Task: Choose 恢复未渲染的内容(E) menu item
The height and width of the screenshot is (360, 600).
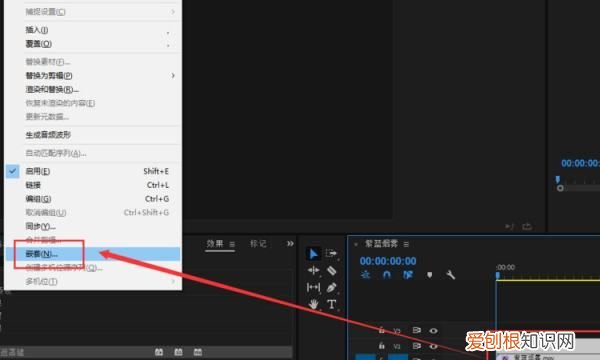Action: pos(92,103)
